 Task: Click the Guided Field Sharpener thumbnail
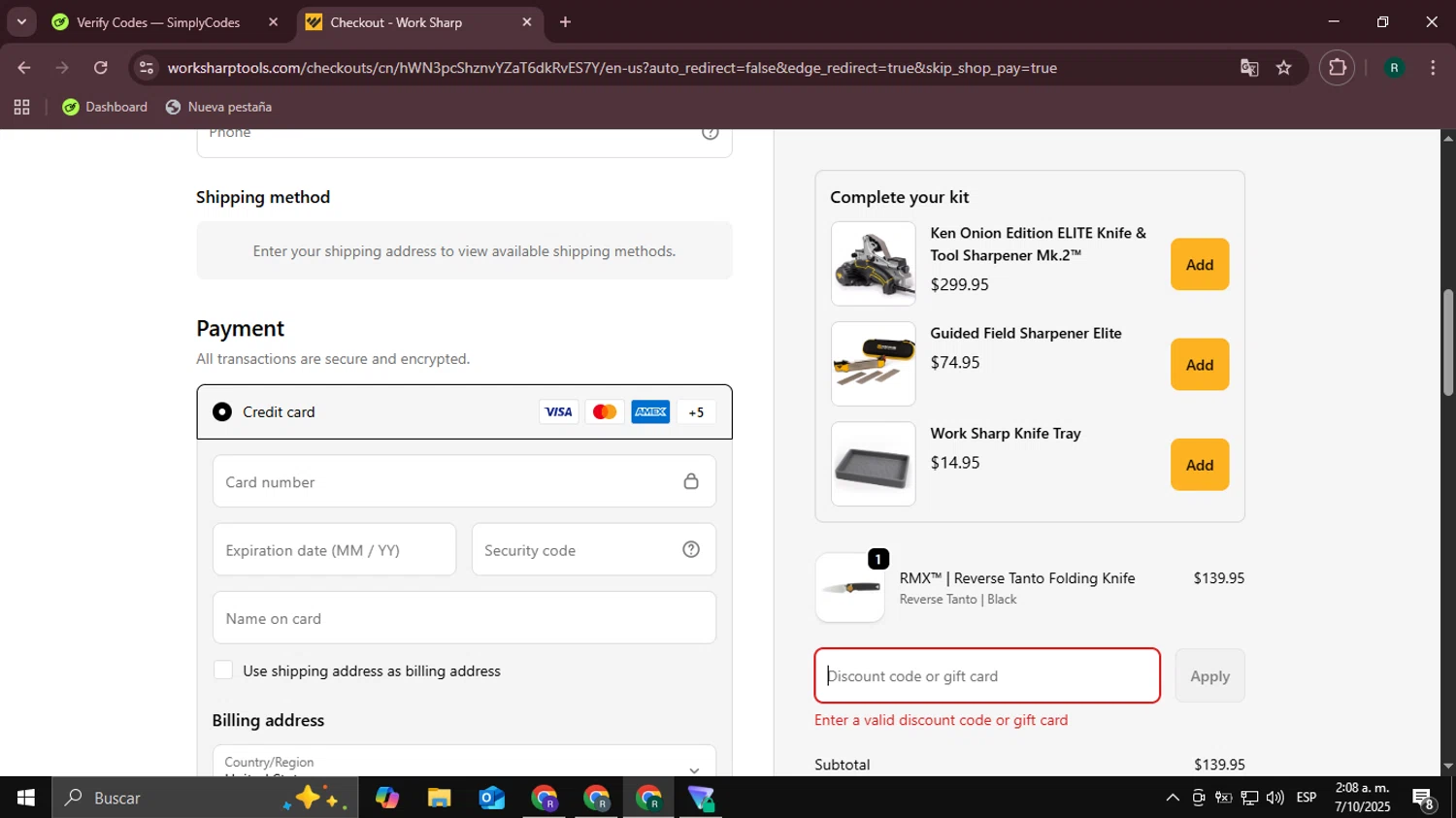tap(874, 364)
